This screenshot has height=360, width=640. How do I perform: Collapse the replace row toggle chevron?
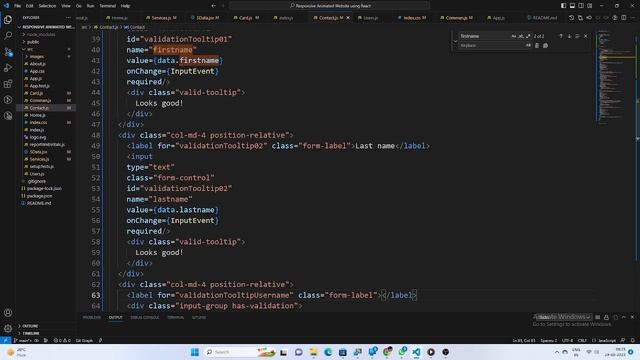coord(456,41)
